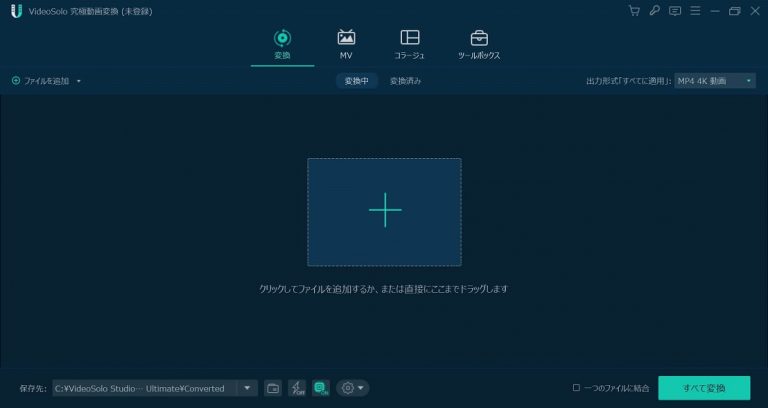Toggle the green GPU chip icon
Image resolution: width=768 pixels, height=408 pixels.
click(320, 388)
